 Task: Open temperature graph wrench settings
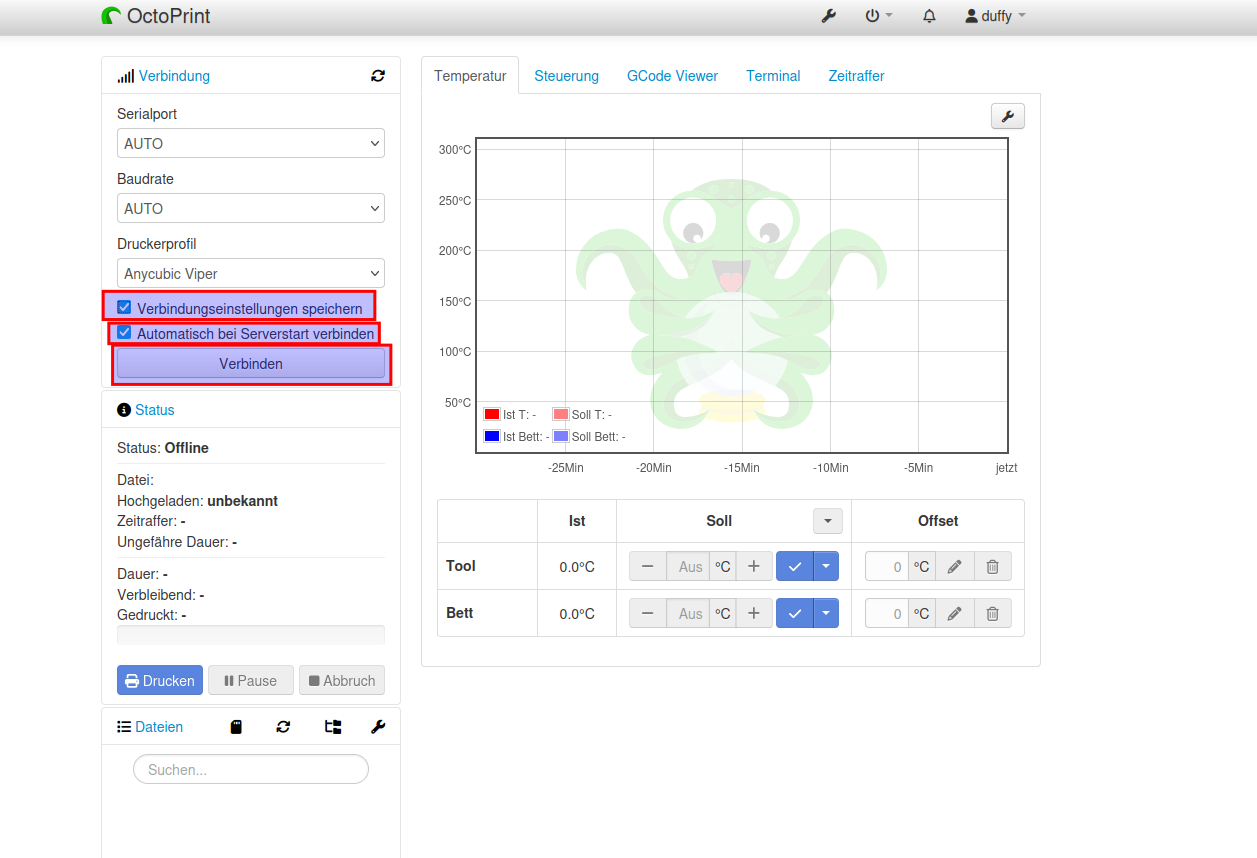(x=1007, y=117)
